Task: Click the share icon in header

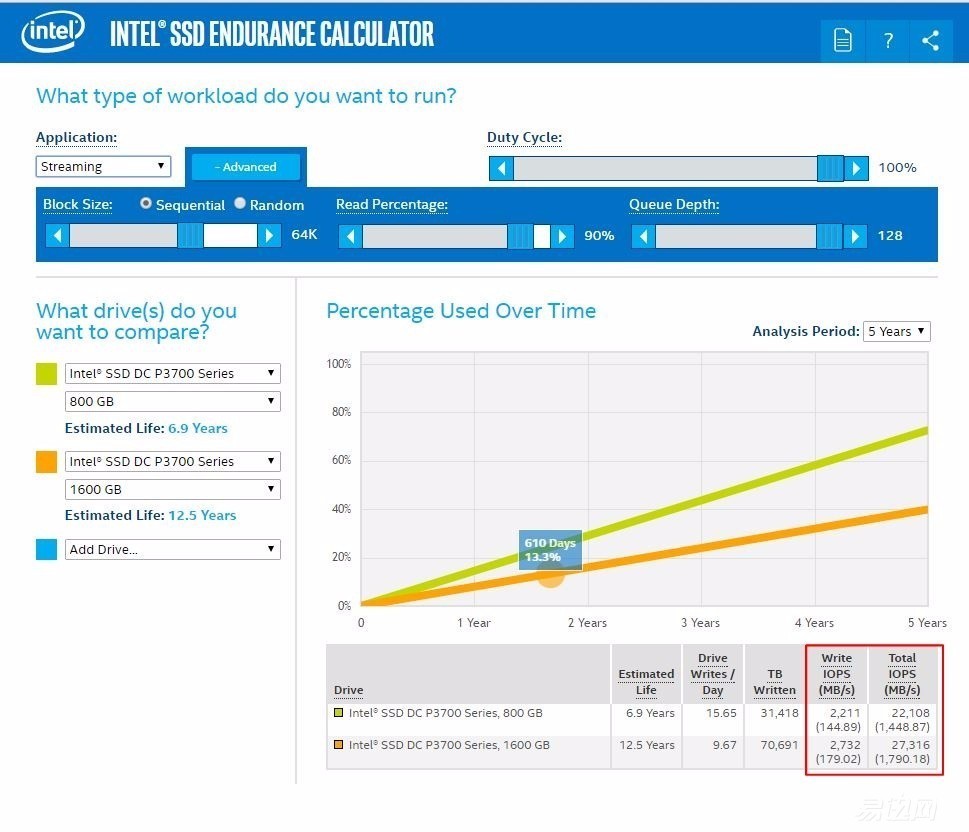Action: tap(931, 41)
